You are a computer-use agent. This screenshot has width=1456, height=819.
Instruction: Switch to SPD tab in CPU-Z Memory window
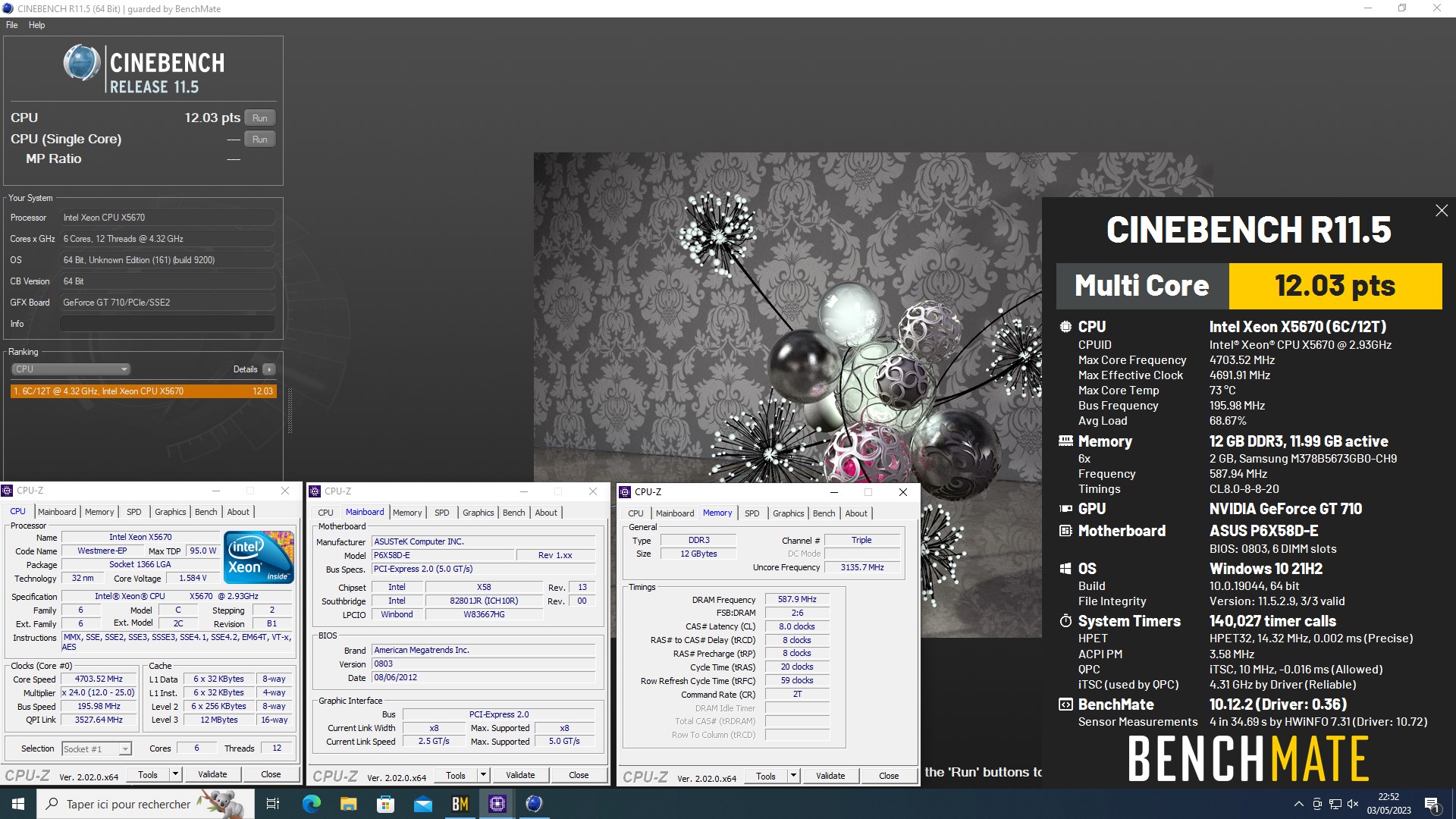752,513
